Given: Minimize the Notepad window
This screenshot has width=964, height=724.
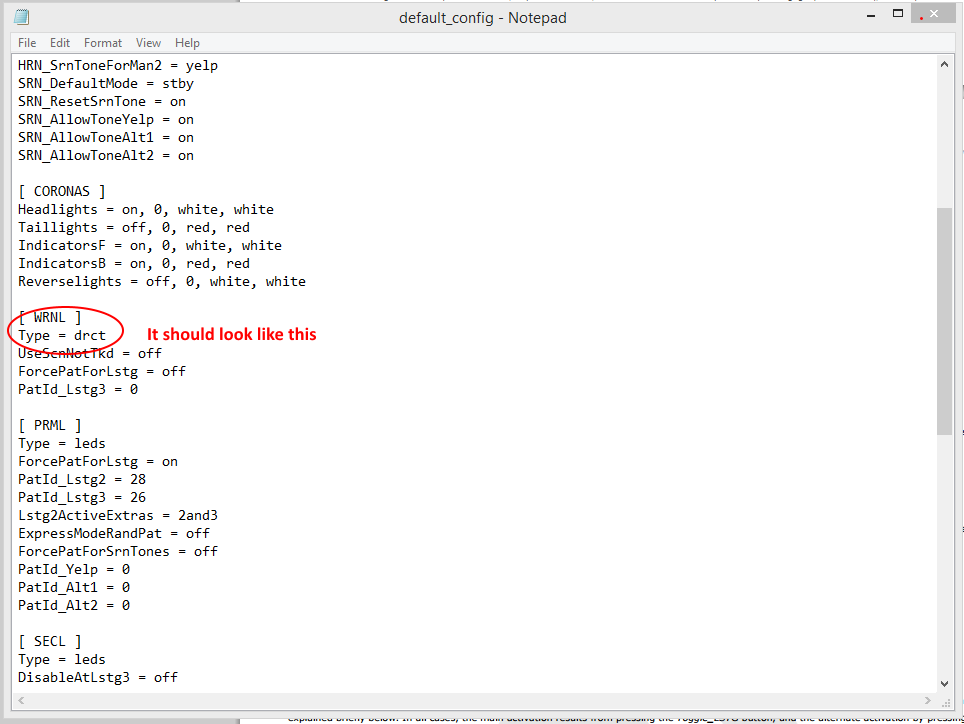Looking at the screenshot, I should tap(871, 15).
